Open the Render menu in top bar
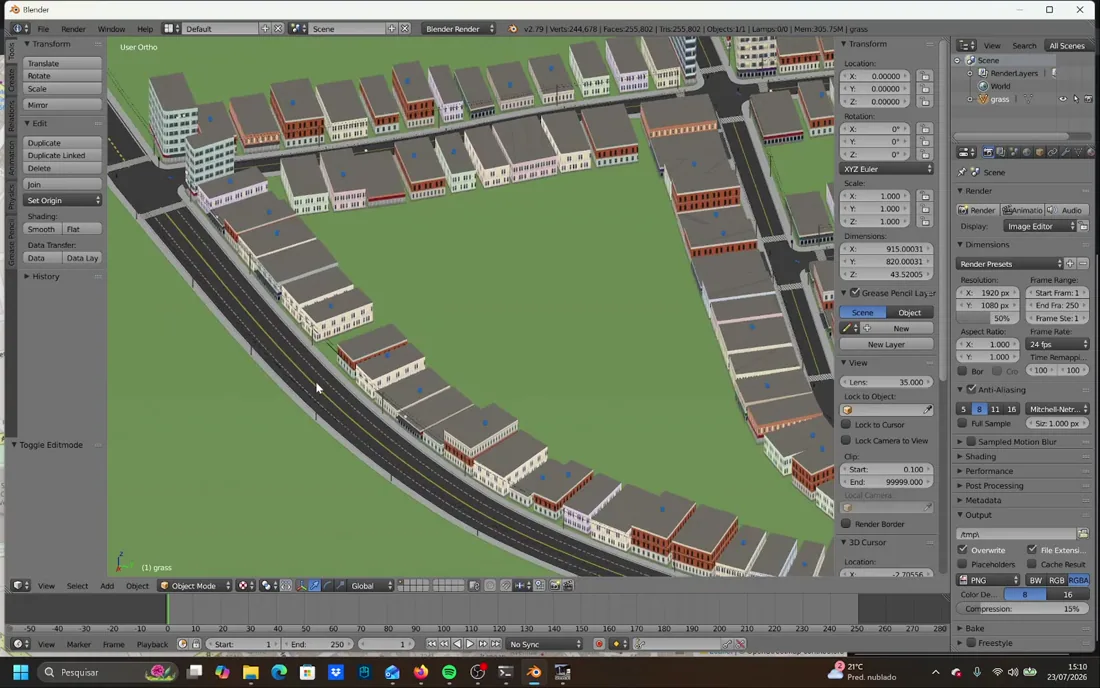 [x=73, y=29]
